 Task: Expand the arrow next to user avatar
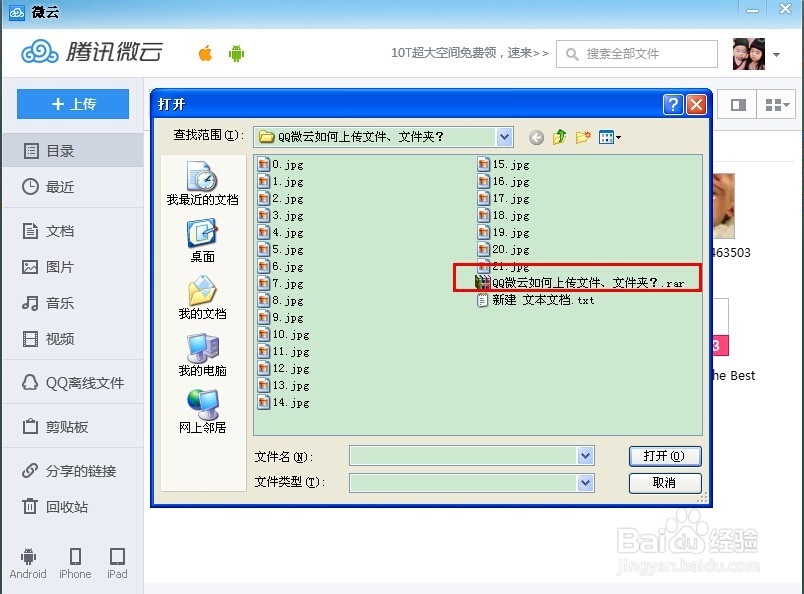tap(776, 54)
